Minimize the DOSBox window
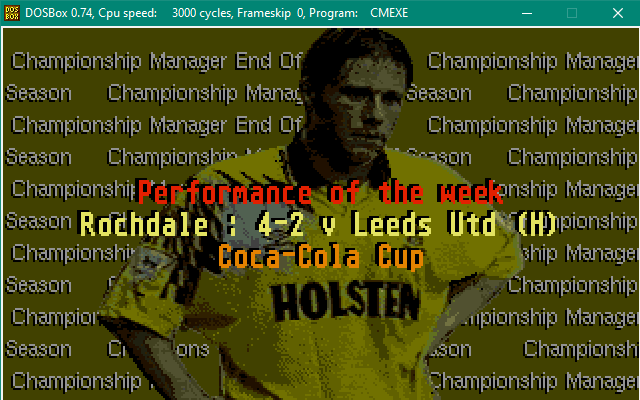 coord(527,13)
